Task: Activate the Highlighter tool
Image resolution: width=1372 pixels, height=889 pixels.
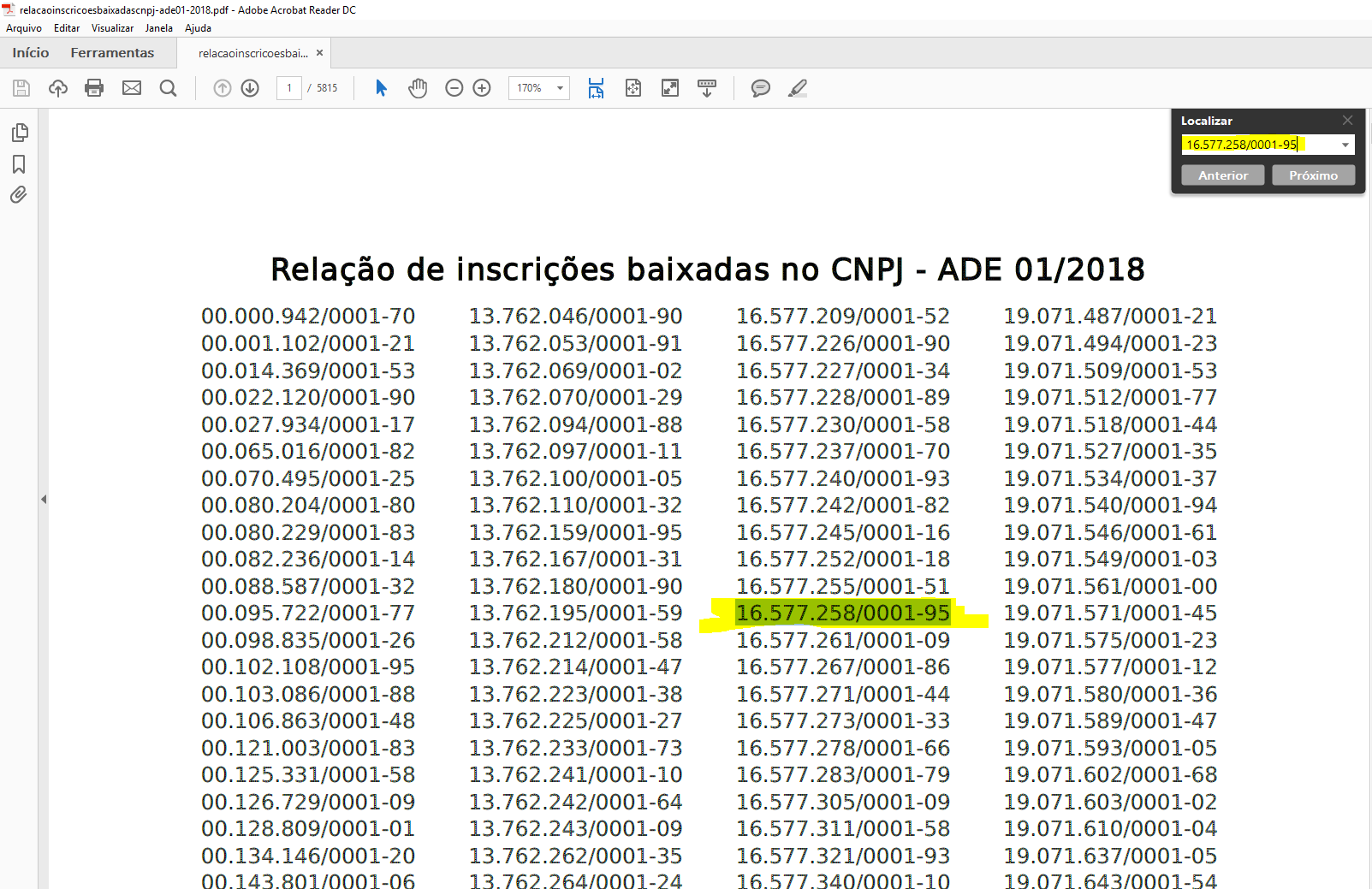Action: point(797,88)
